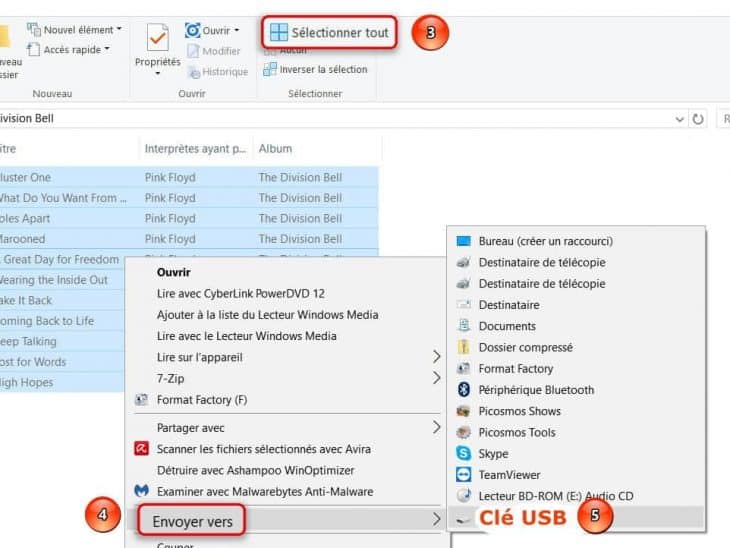Select the Wearing the Inside Out row
Image resolution: width=730 pixels, height=548 pixels.
63,280
